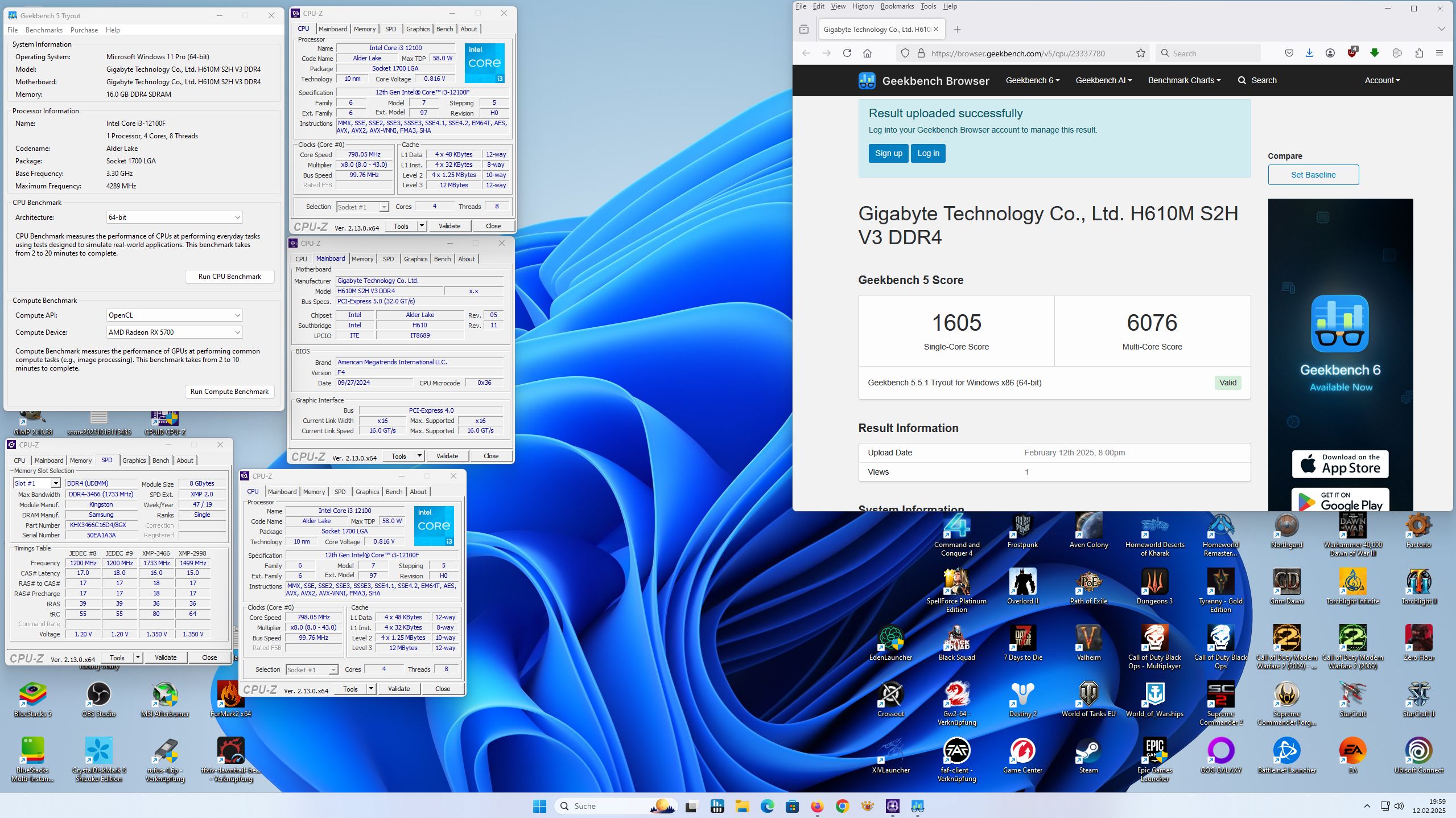Click the Sign up button
The height and width of the screenshot is (818, 1456).
[888, 153]
